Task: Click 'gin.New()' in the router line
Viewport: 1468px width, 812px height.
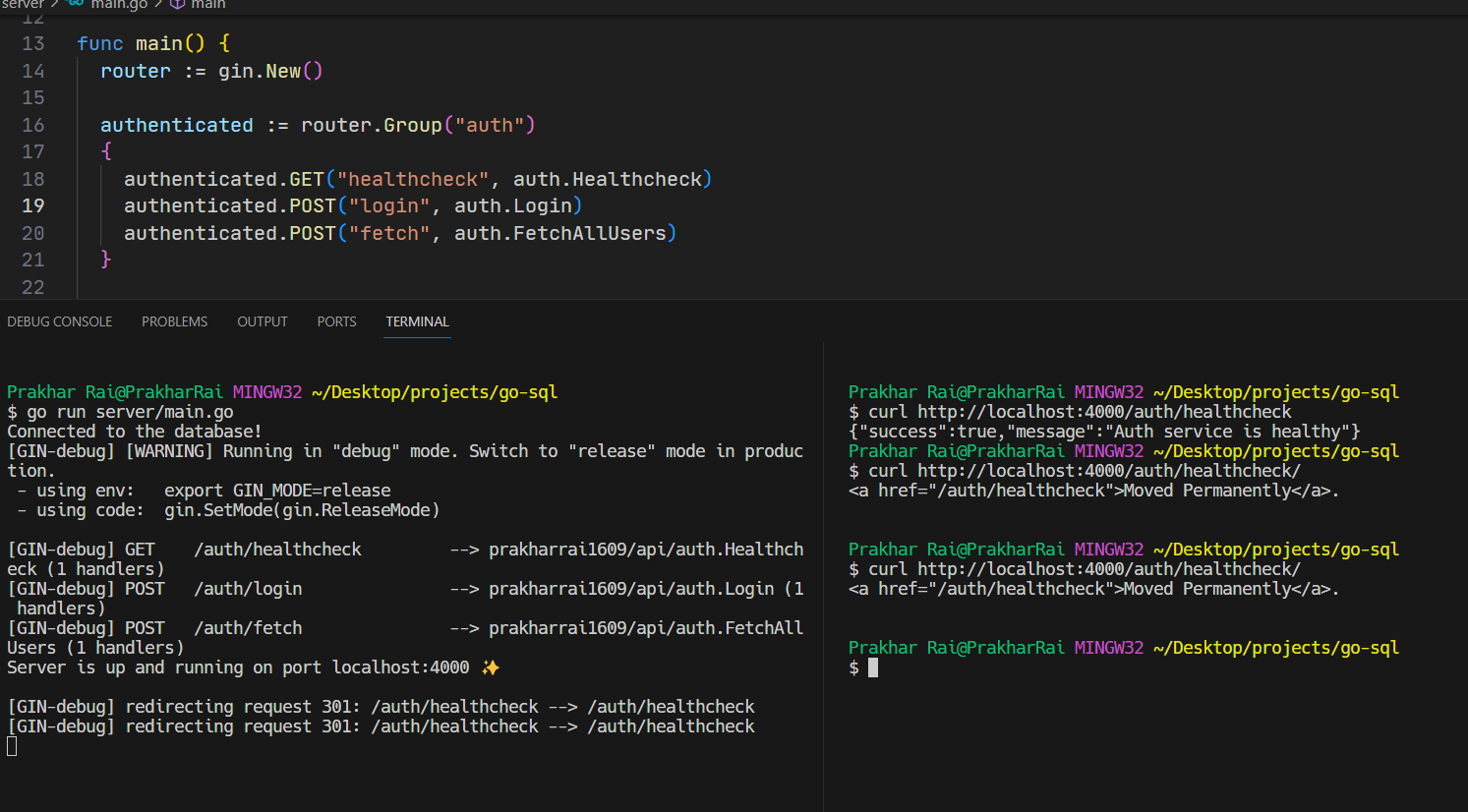Action: point(270,71)
